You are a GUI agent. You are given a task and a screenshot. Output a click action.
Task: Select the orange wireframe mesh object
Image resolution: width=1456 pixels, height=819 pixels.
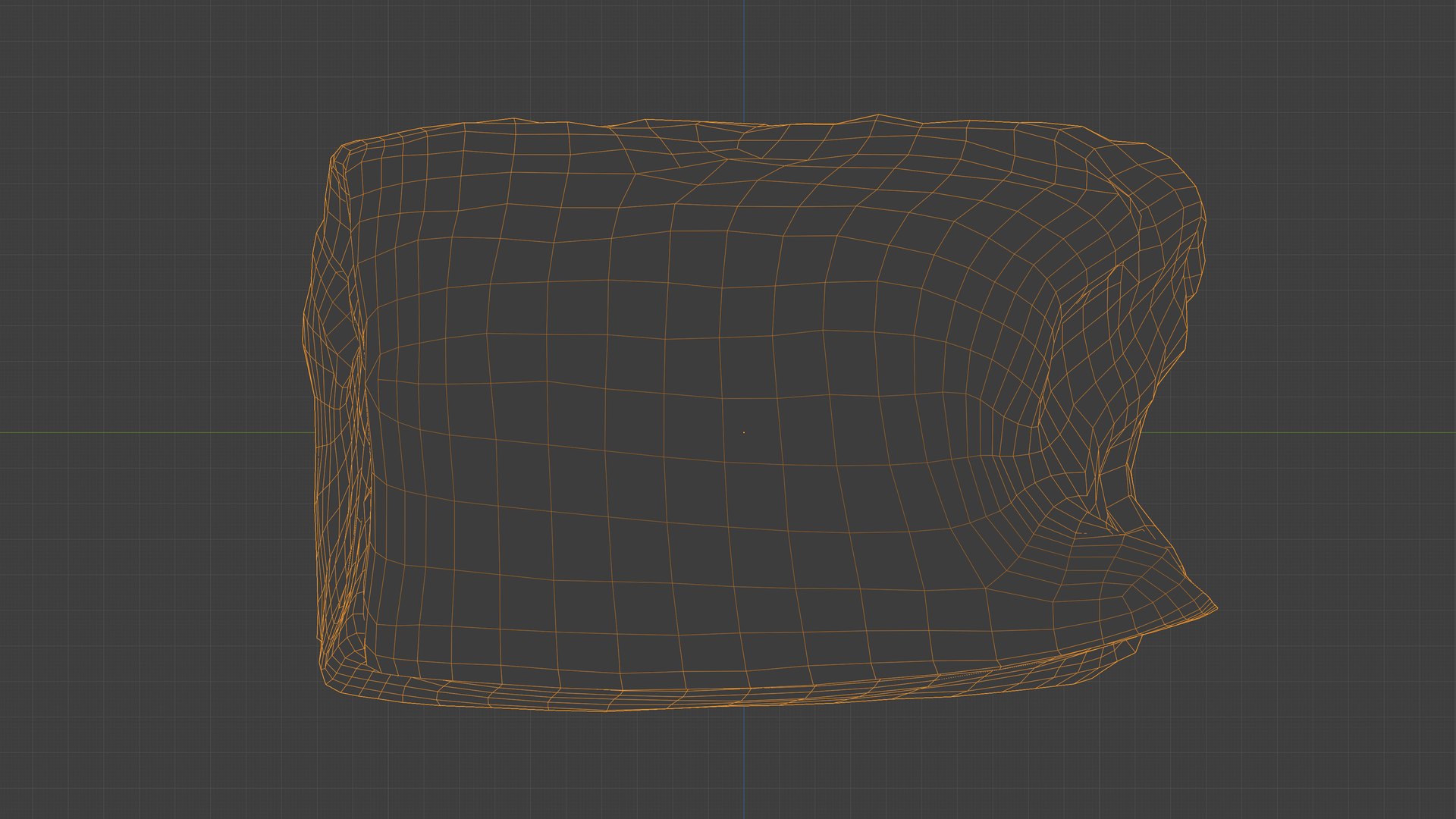758,413
